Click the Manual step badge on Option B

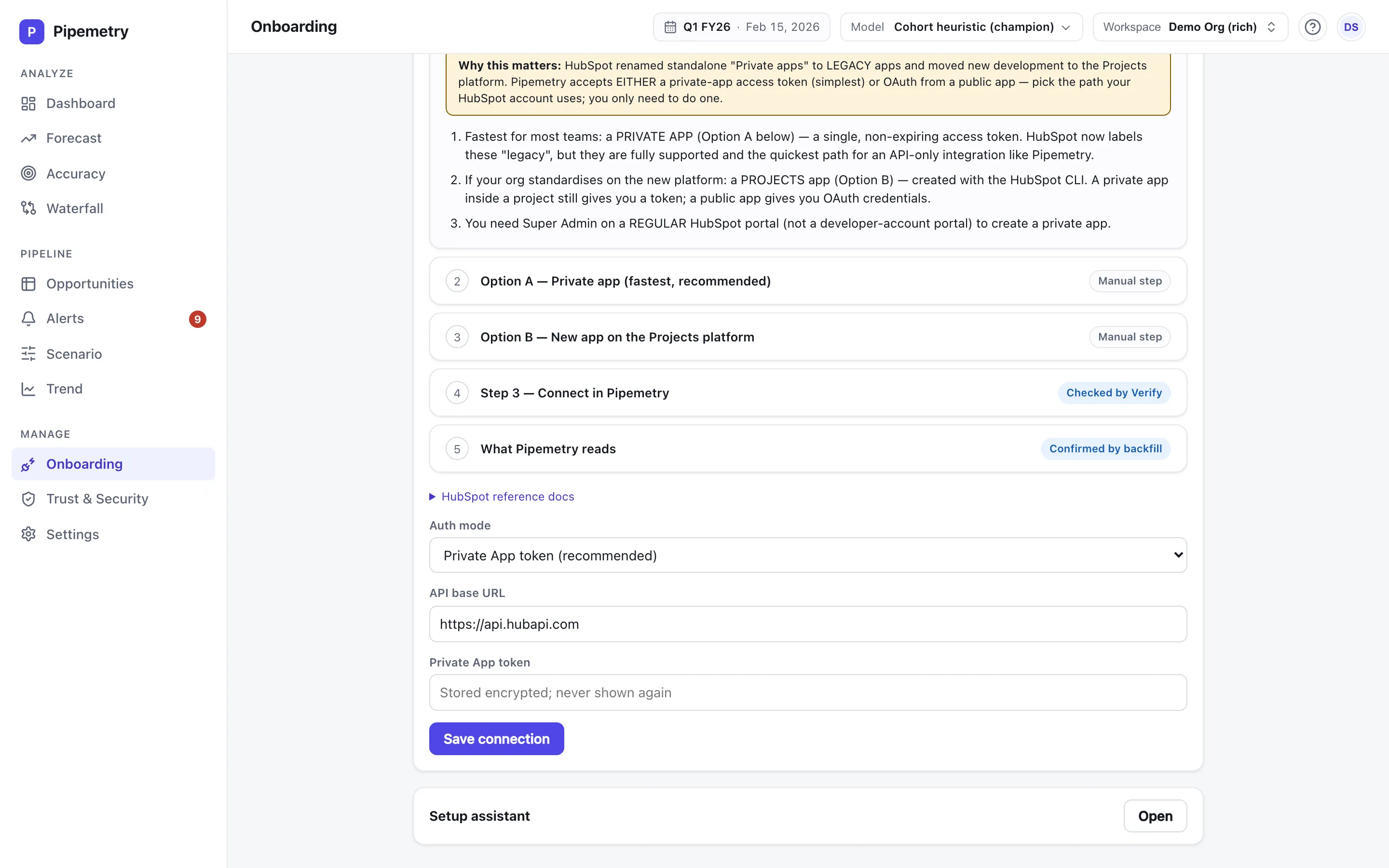point(1130,337)
